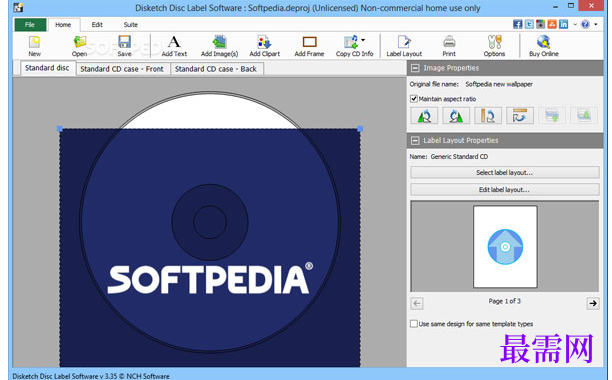Create a new project with New
This screenshot has width=612, height=380.
[34, 46]
